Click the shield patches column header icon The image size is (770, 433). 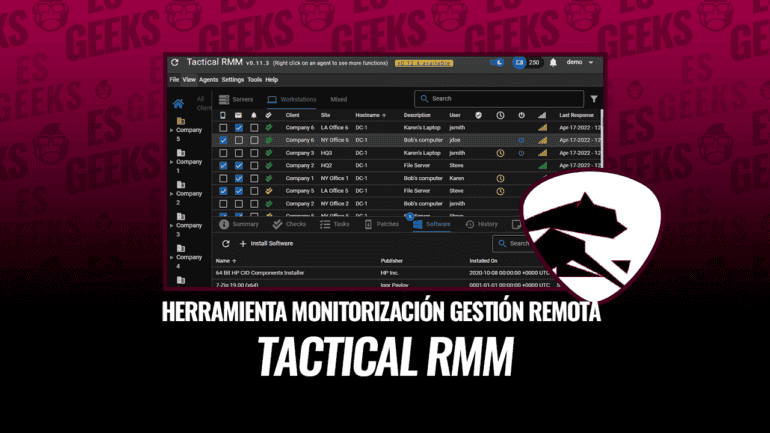(x=478, y=115)
